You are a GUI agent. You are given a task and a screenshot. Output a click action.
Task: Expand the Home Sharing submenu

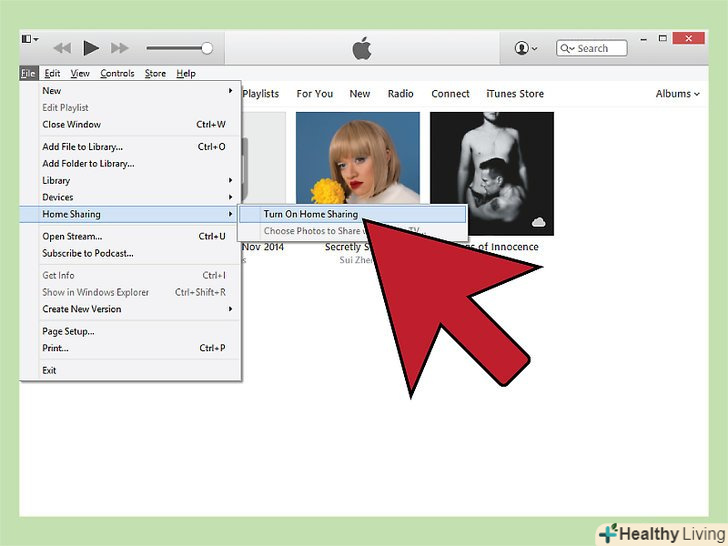pos(130,214)
